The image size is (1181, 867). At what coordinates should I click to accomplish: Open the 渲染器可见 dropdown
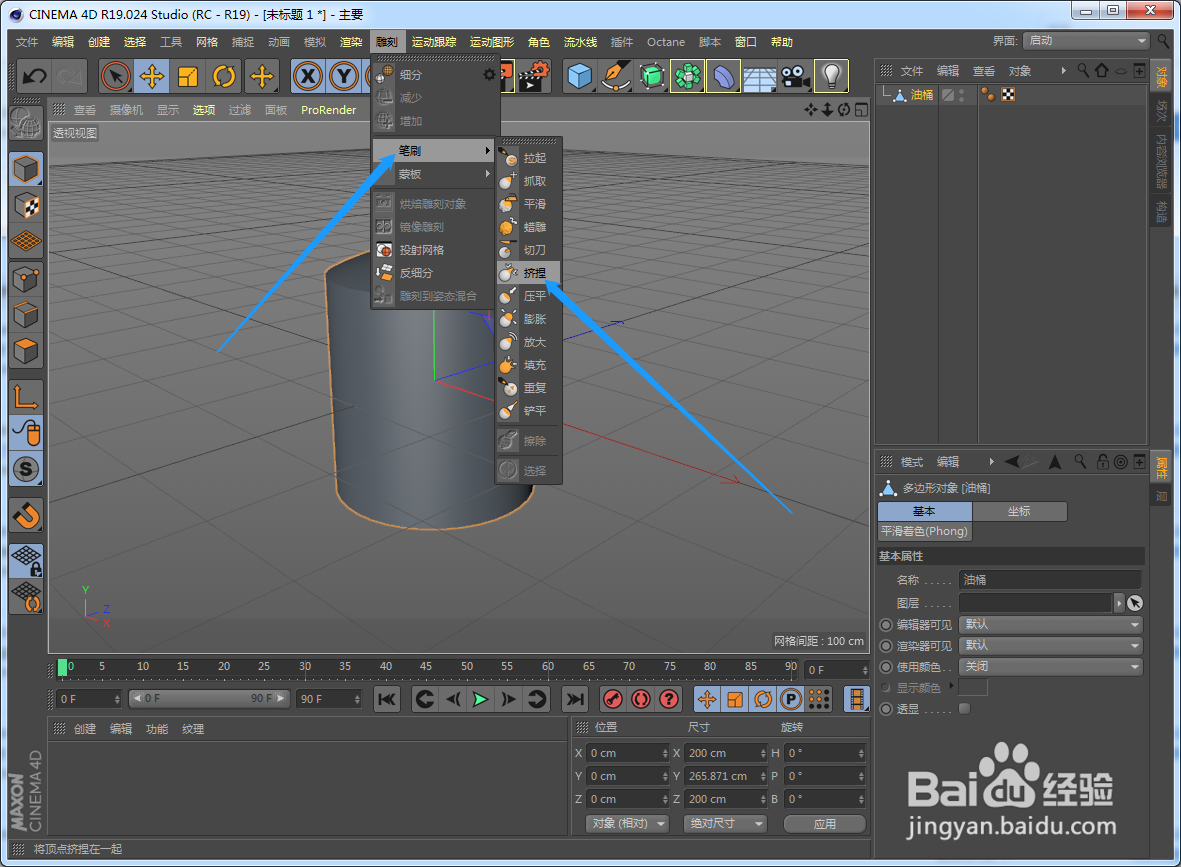[x=1051, y=646]
